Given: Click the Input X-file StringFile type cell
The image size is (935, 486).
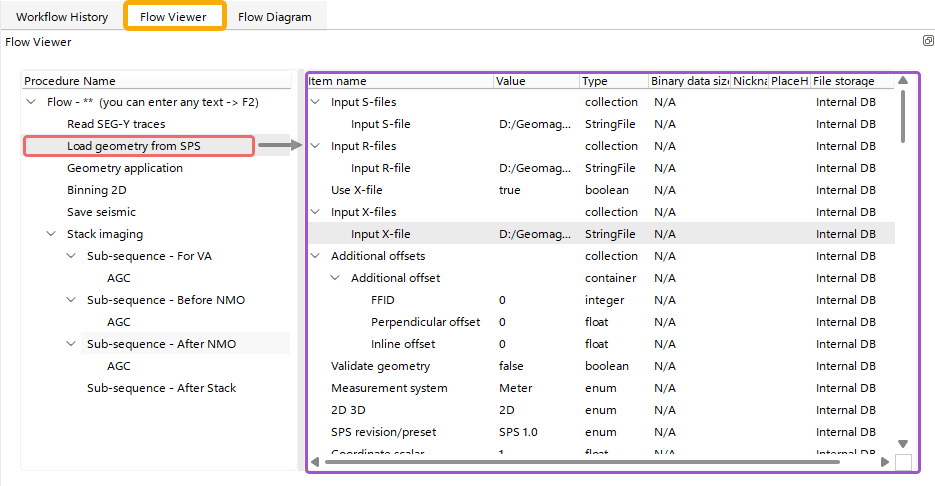Looking at the screenshot, I should 610,234.
